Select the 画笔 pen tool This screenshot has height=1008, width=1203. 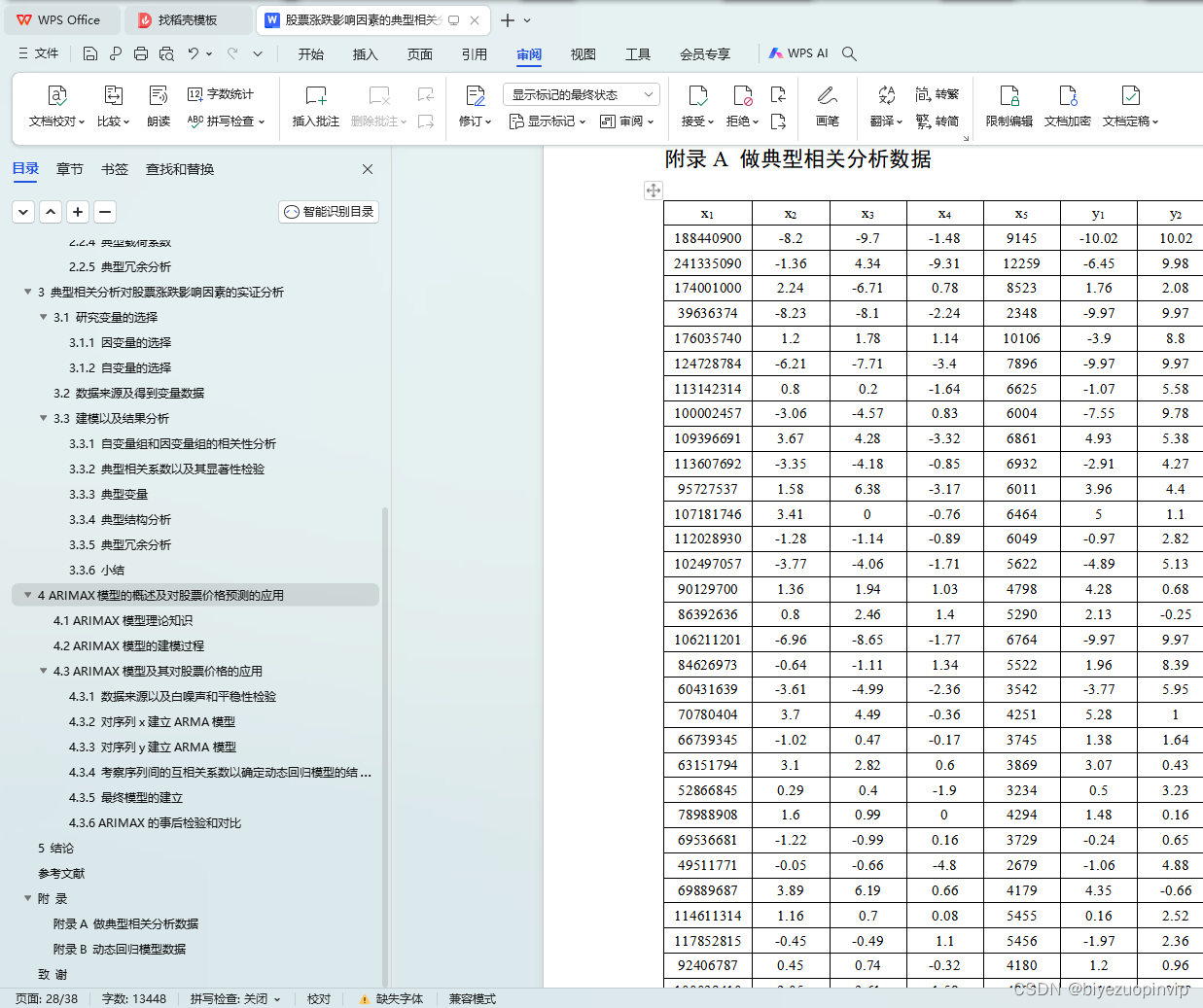click(x=828, y=106)
